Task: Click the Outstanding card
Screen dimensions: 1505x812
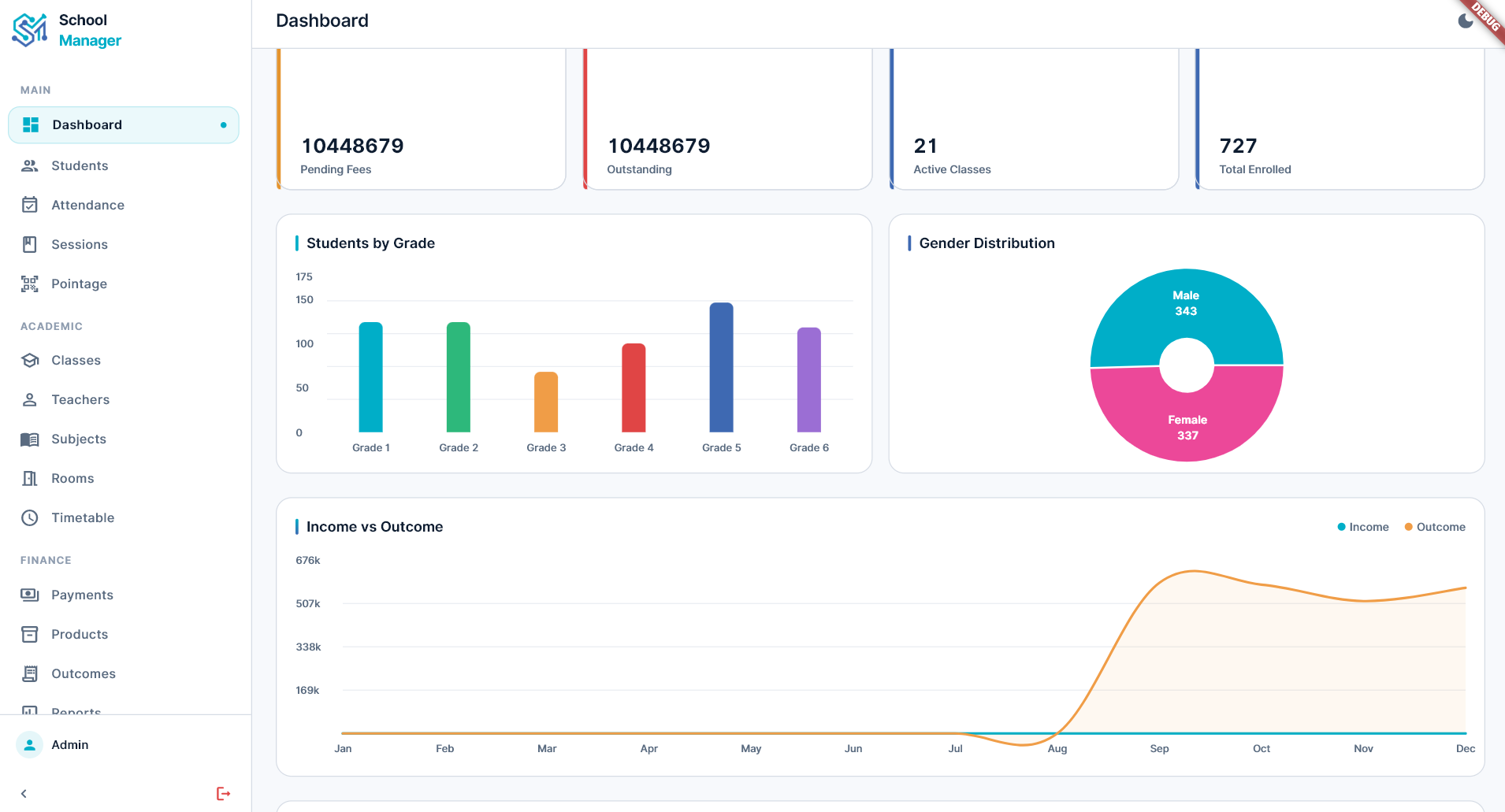Action: (x=727, y=118)
